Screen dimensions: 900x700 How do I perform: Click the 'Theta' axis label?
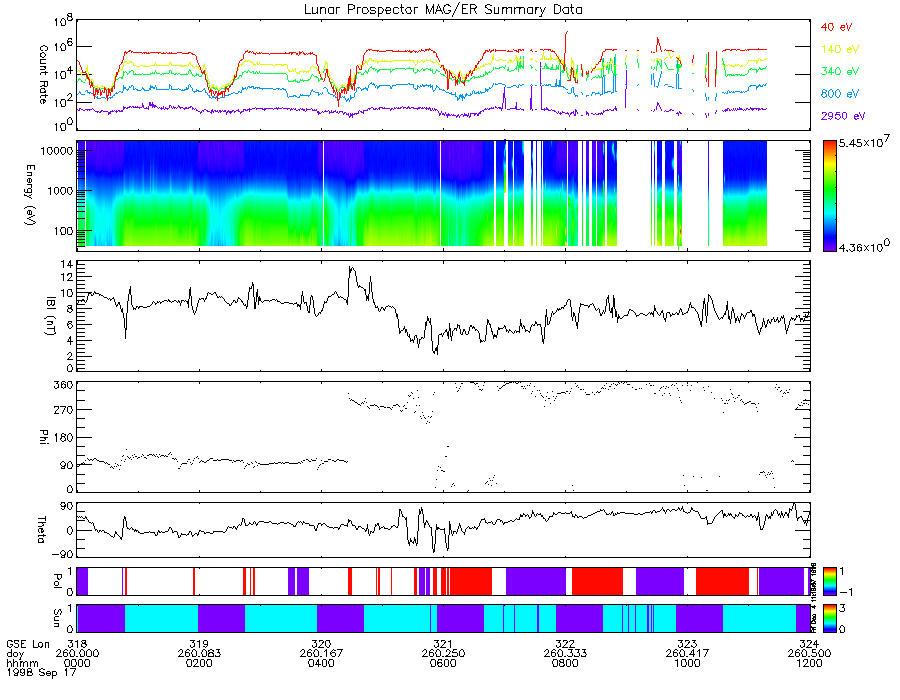click(42, 529)
